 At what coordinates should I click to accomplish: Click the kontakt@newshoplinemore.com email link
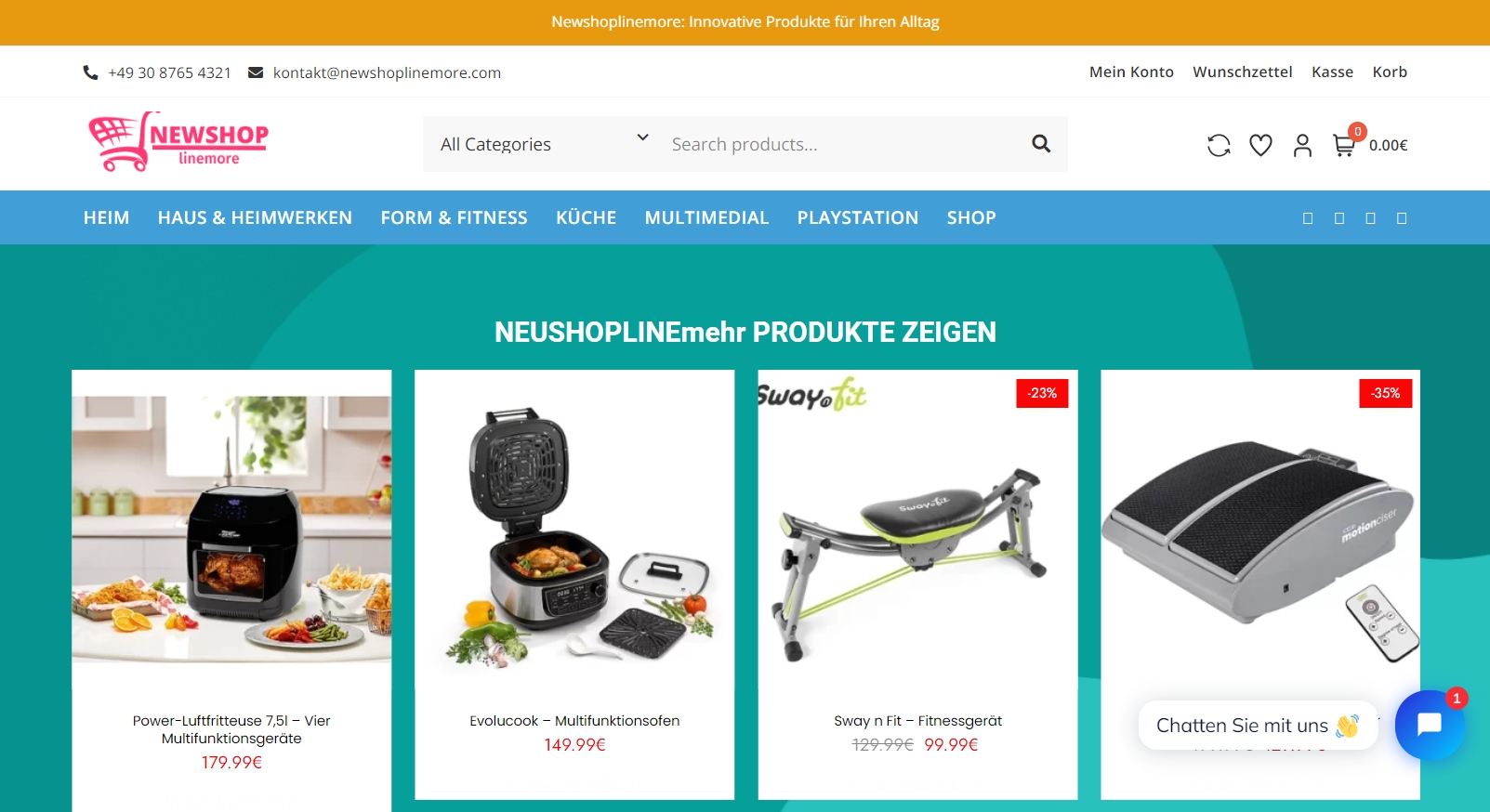pyautogui.click(x=387, y=72)
